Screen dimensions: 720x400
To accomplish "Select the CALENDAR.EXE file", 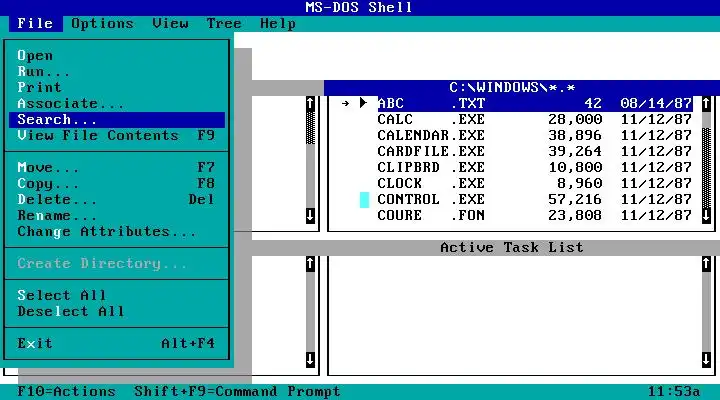I will (535, 135).
